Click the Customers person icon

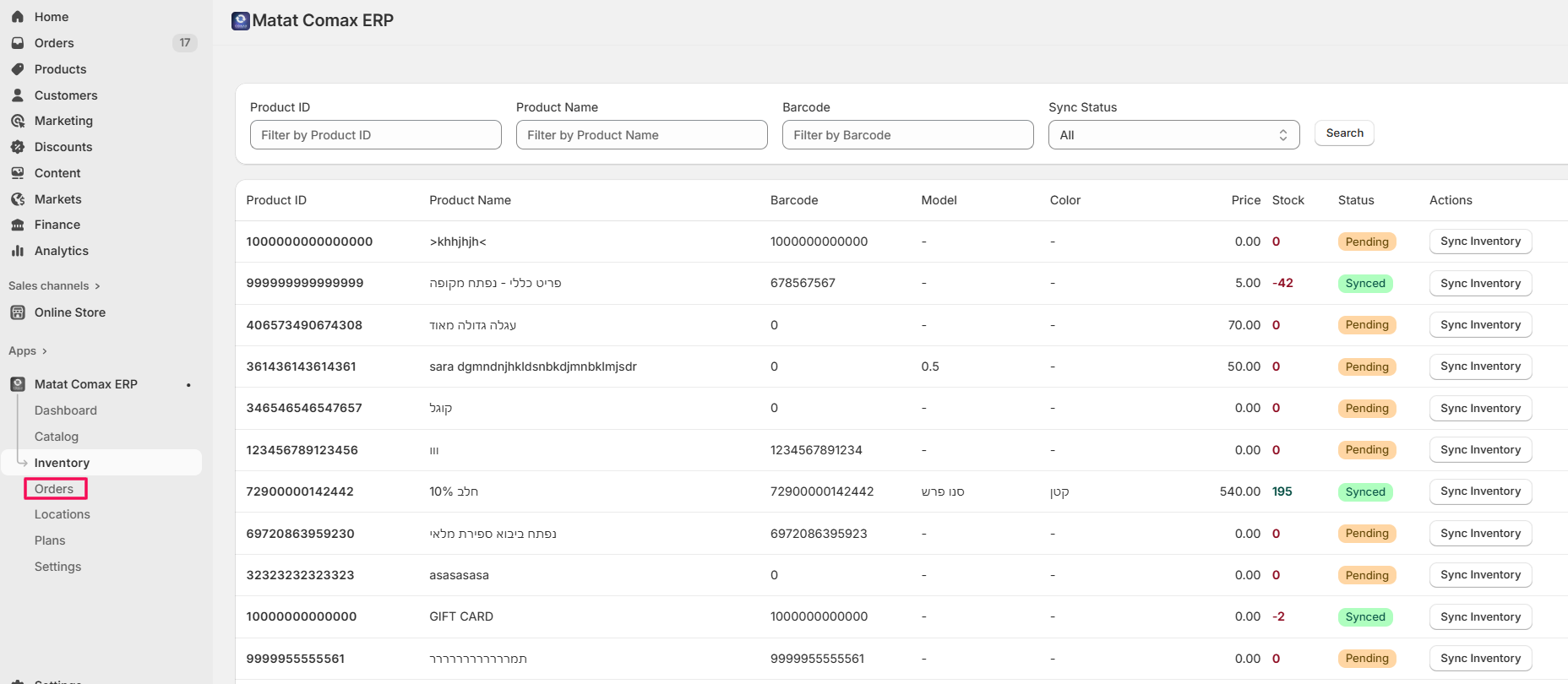(x=18, y=95)
